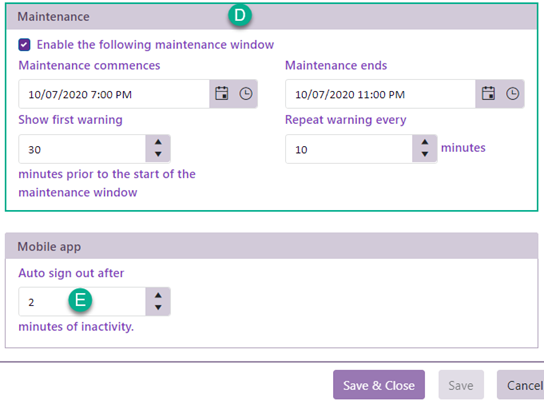Click the green E callout marker

80,300
